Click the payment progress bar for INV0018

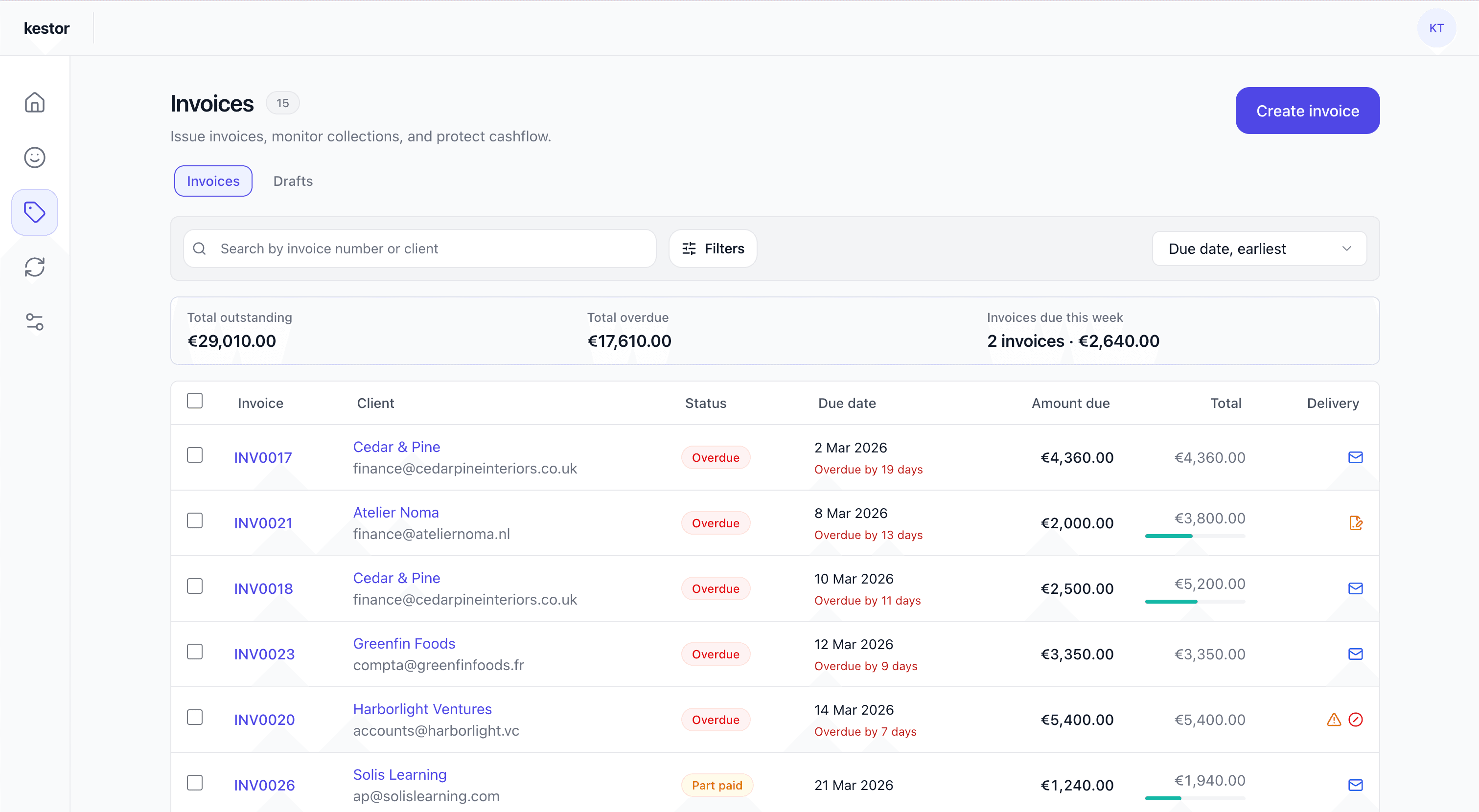point(1194,601)
